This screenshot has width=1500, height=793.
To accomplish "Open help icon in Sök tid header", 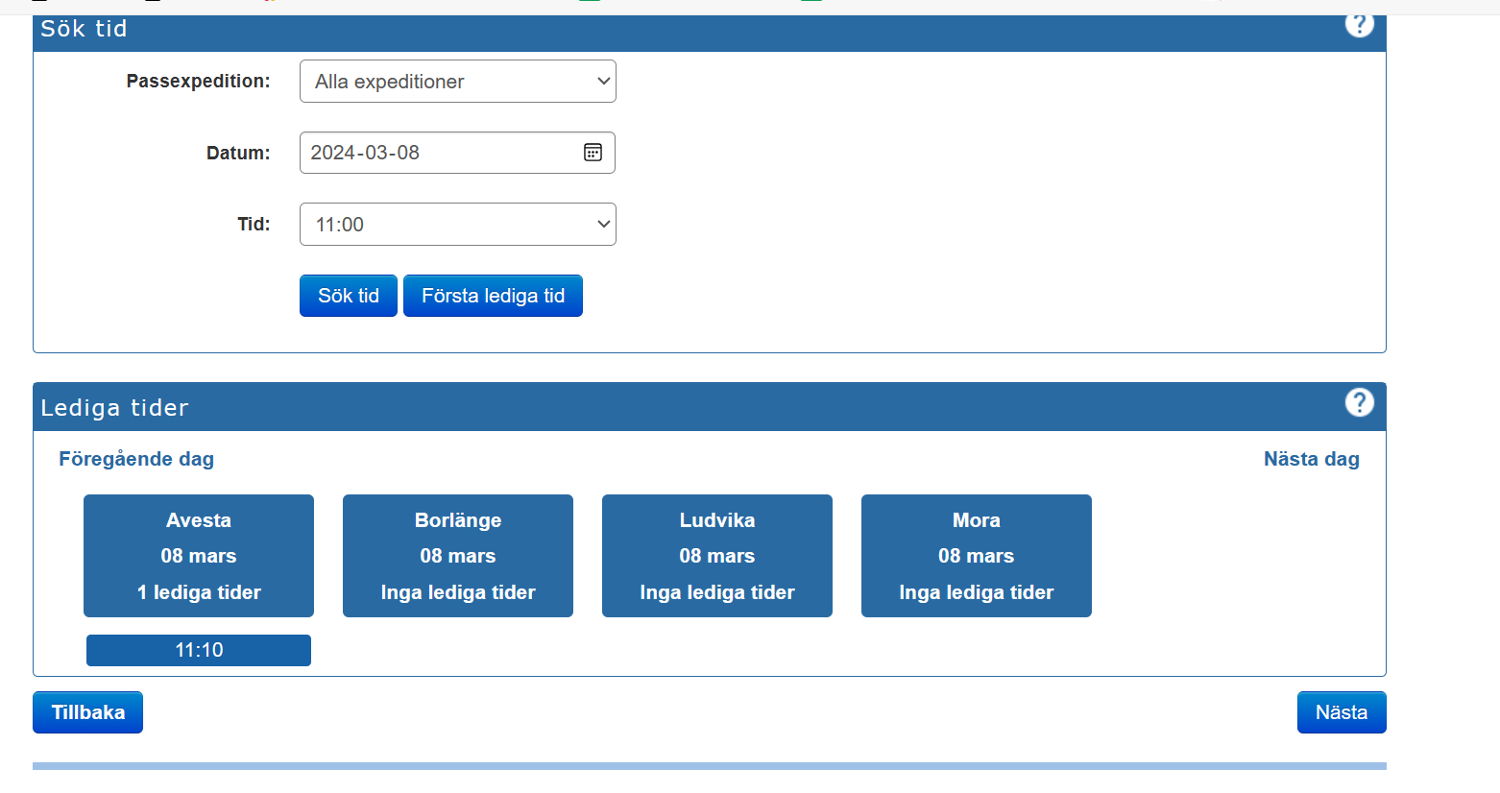I will pos(1359,24).
